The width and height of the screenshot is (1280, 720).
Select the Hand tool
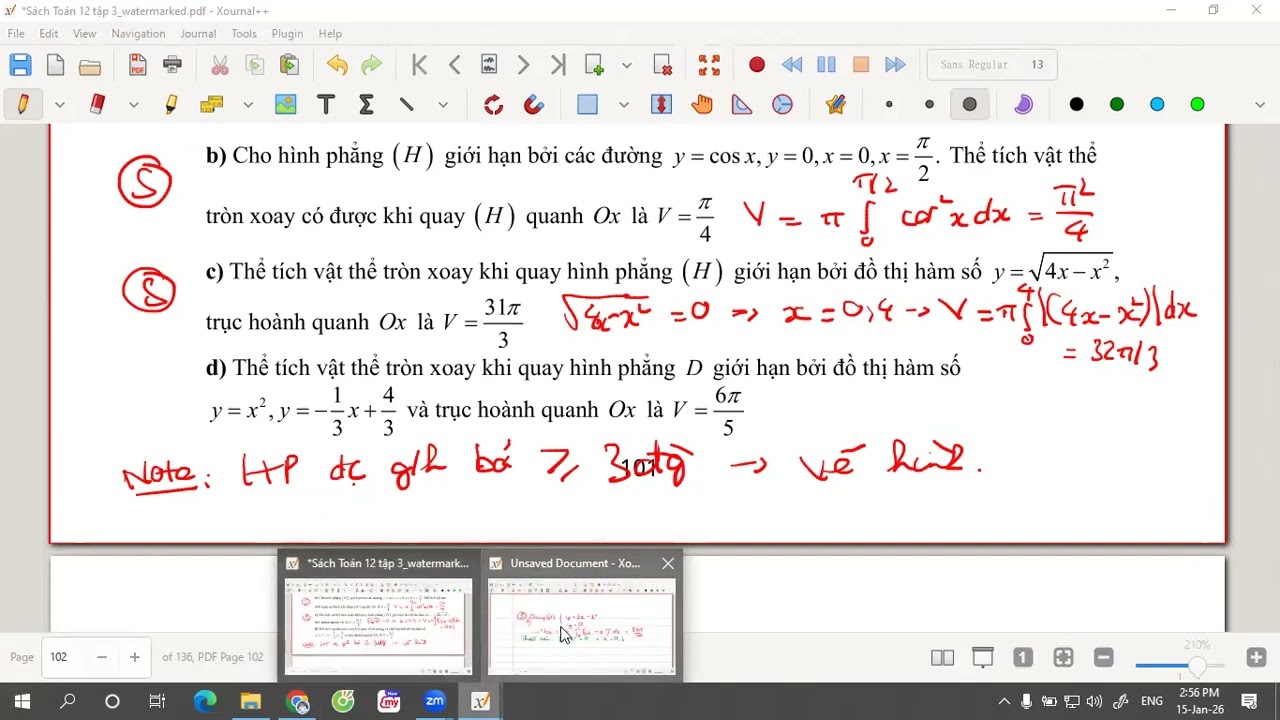click(702, 104)
